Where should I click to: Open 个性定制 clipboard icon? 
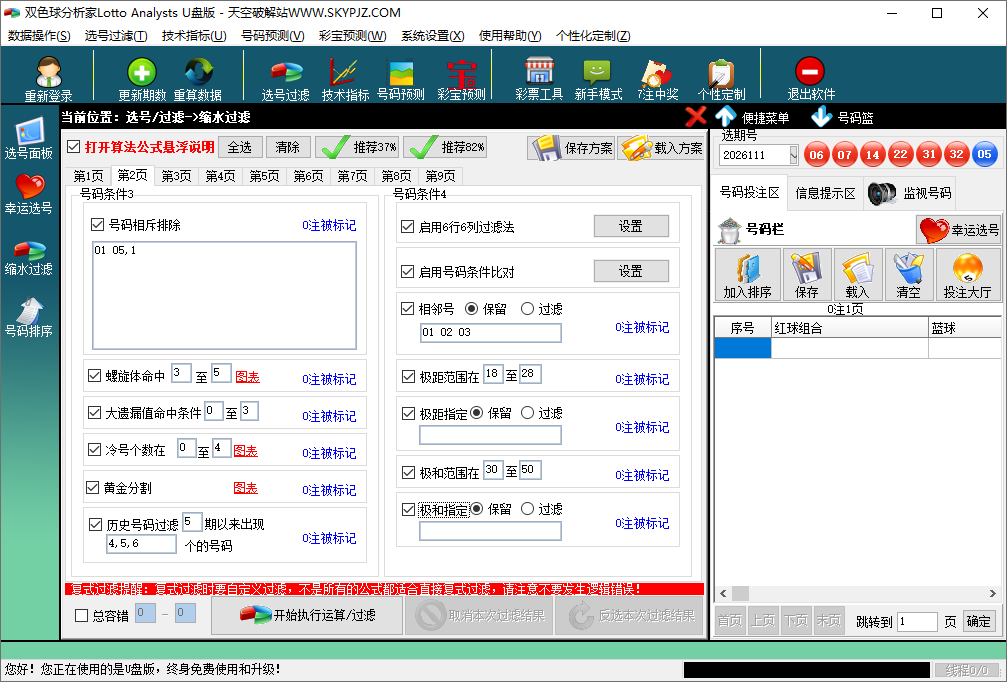pos(721,78)
